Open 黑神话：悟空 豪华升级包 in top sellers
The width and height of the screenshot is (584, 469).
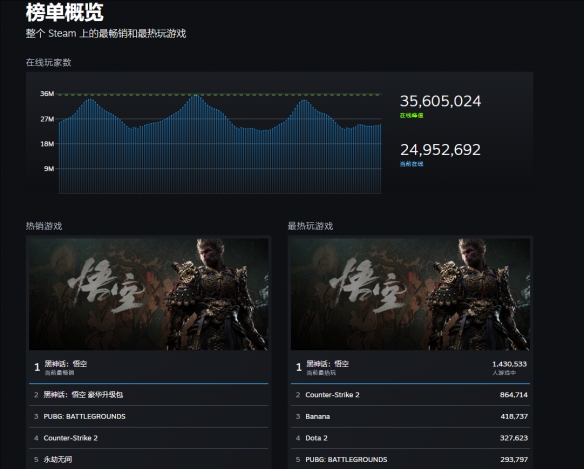149,395
